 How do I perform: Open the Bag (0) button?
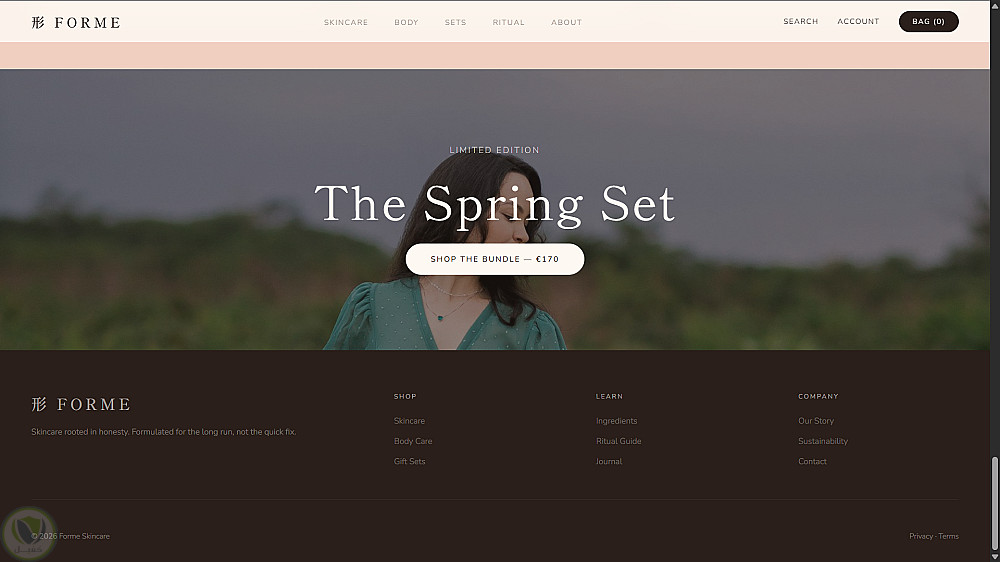click(x=929, y=22)
